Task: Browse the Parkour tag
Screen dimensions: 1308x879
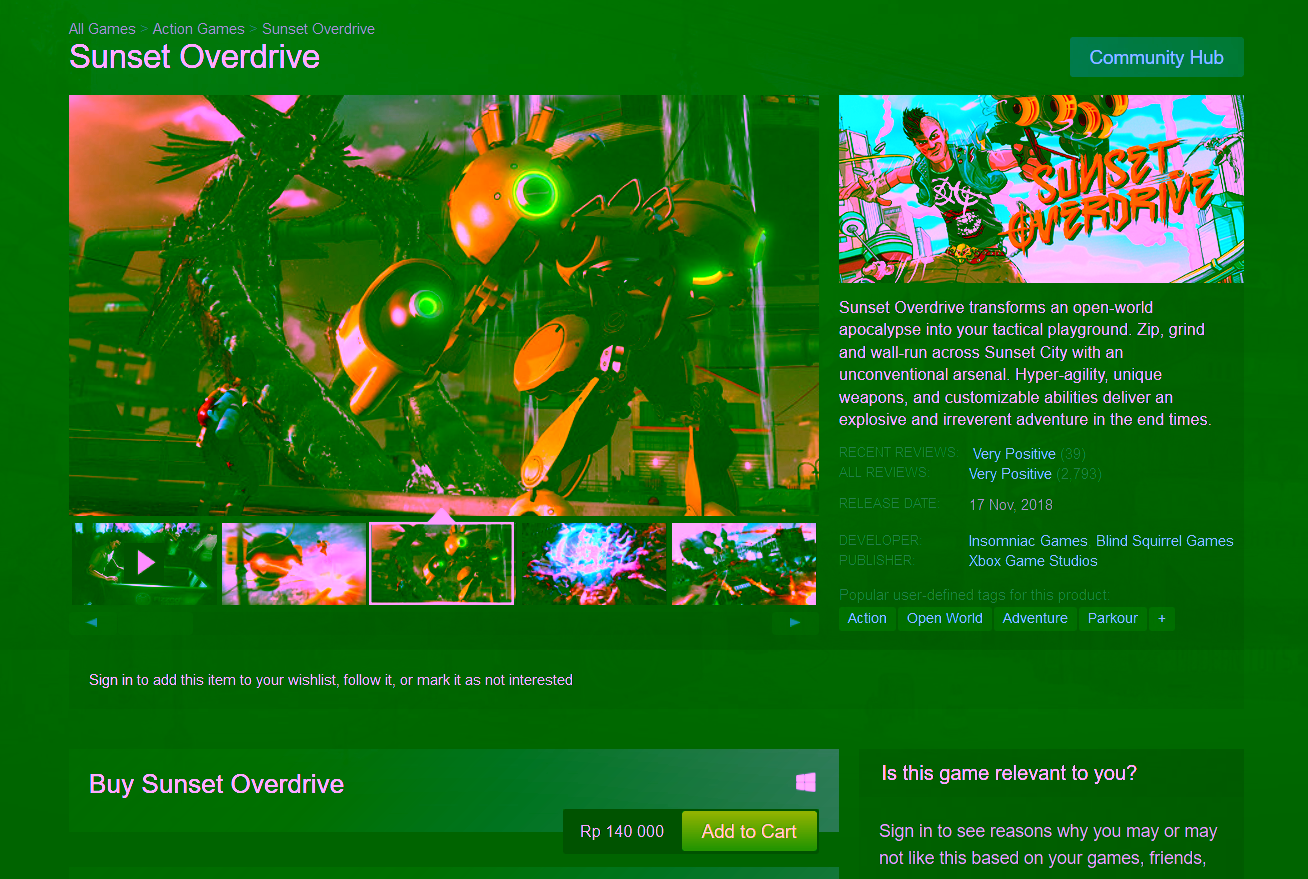Action: 1112,619
